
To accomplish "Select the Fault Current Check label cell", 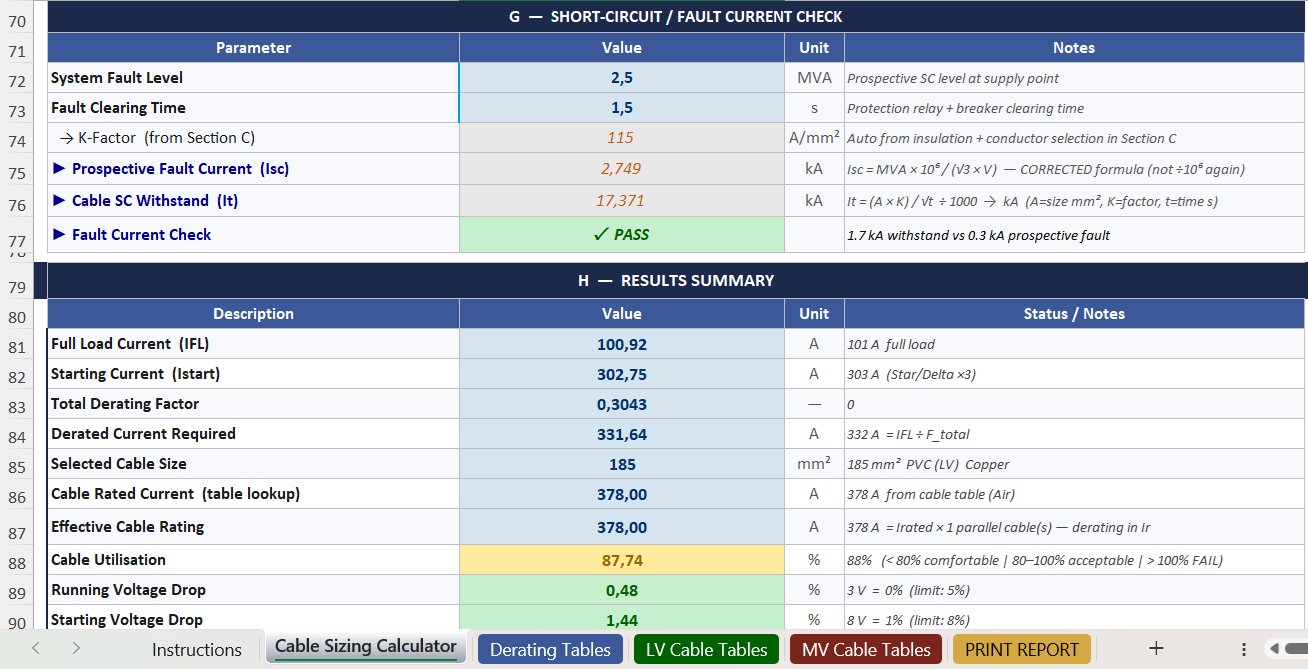I will point(253,235).
